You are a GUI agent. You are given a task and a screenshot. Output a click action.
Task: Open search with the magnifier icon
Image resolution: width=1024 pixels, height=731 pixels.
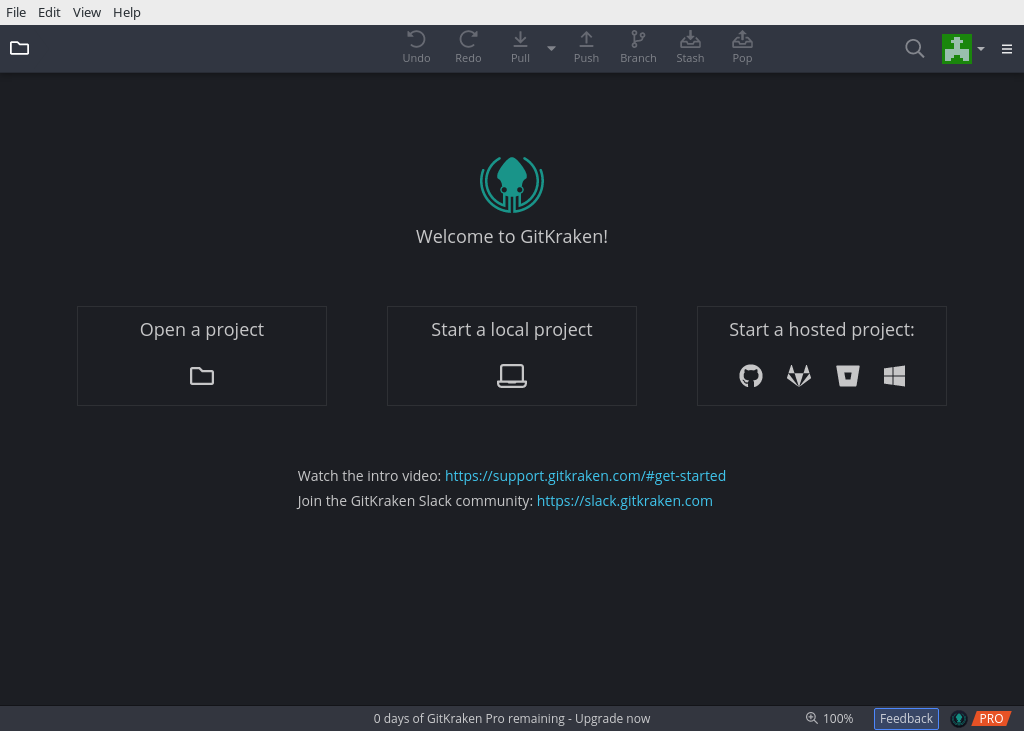click(914, 48)
